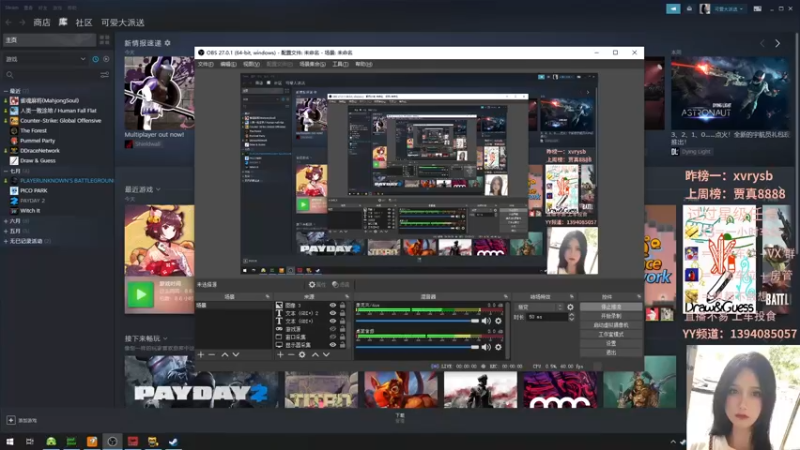Click 开始录制 to start recording
800x450 pixels.
point(611,316)
